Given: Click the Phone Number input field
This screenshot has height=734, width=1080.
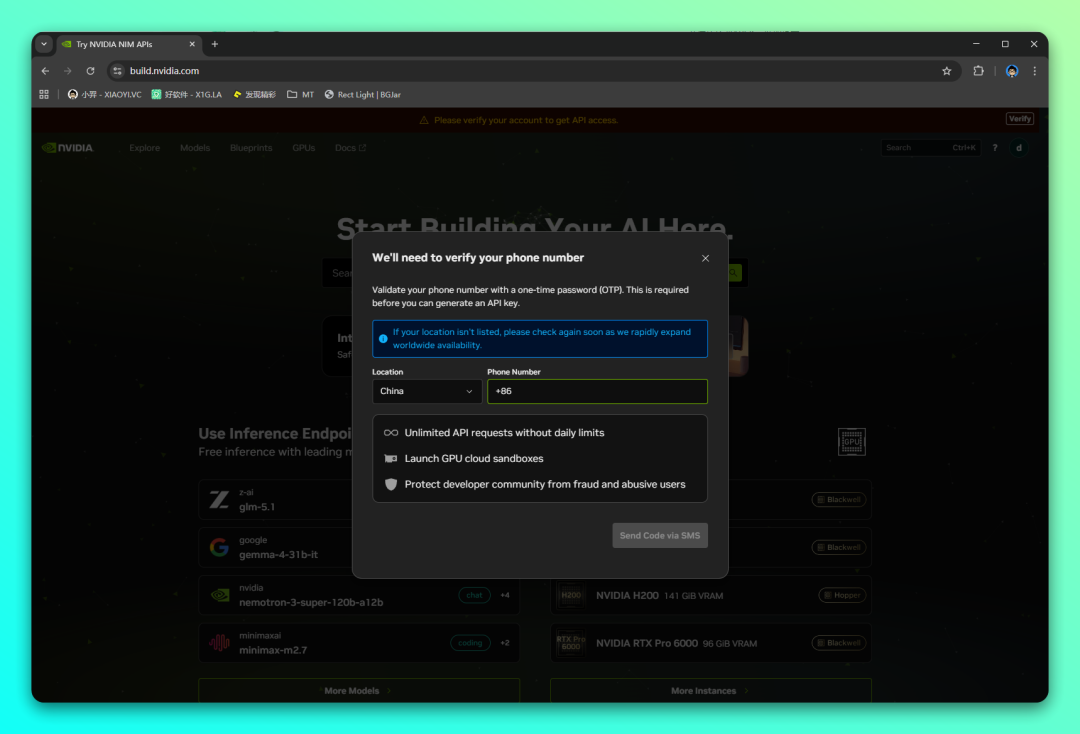Looking at the screenshot, I should (x=597, y=391).
